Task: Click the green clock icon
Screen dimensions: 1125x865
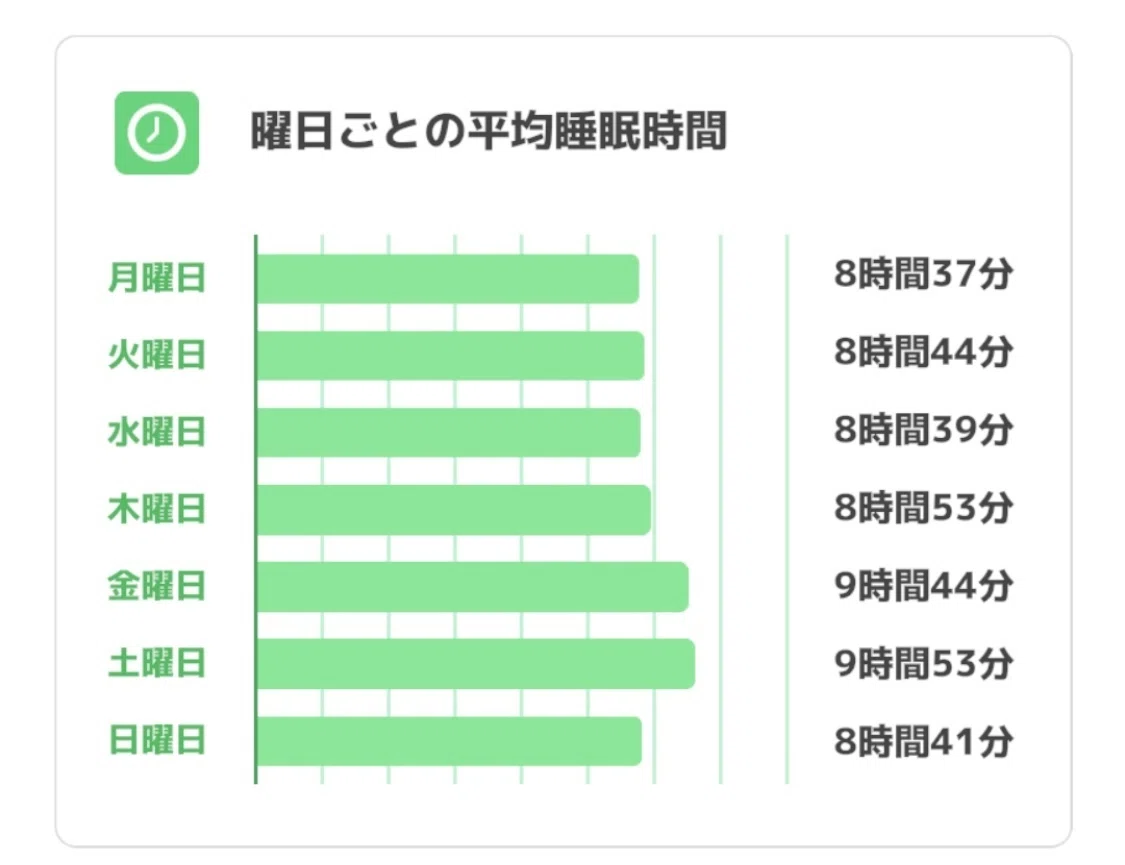Action: [x=156, y=133]
